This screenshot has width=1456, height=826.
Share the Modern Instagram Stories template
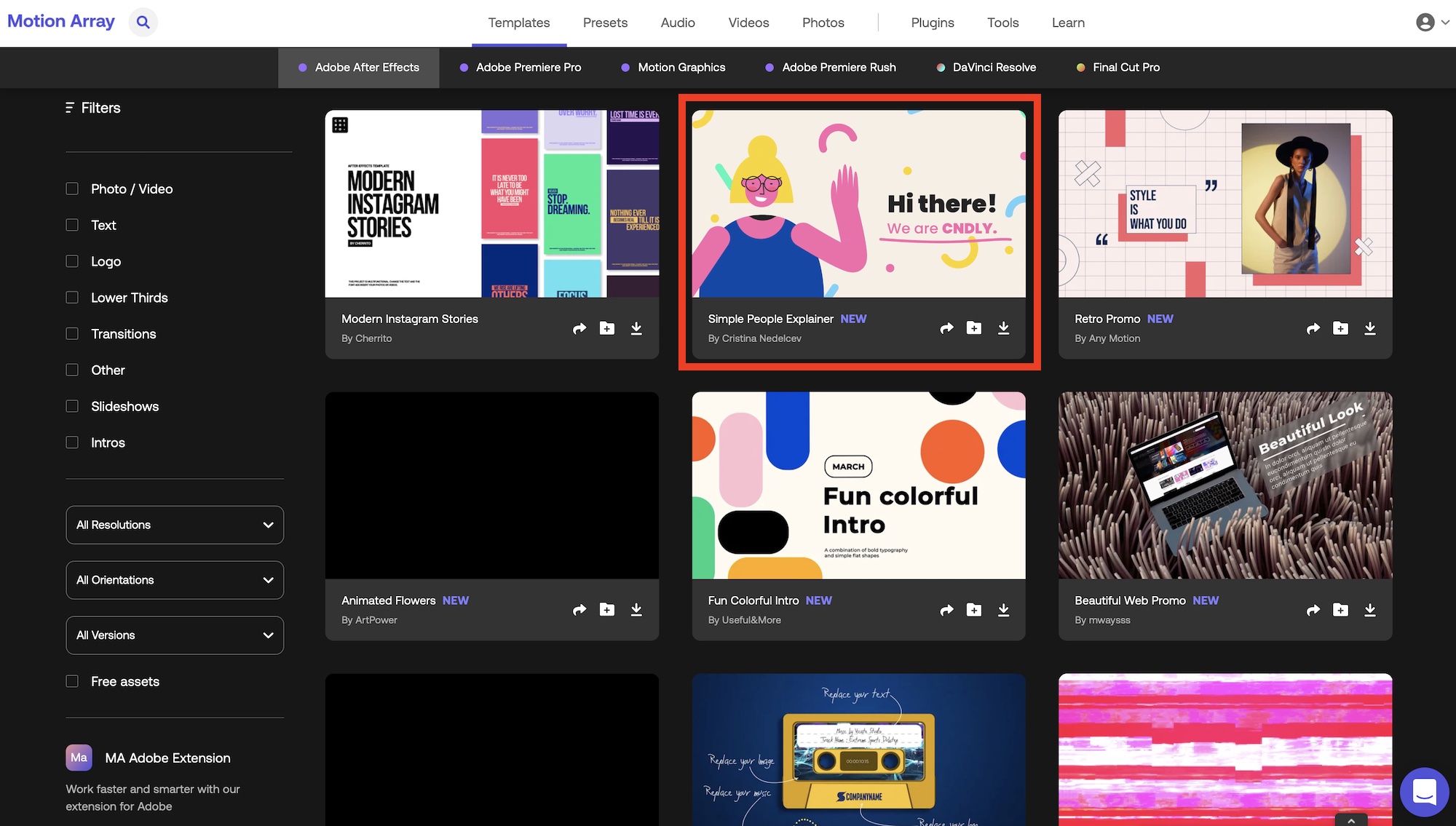pyautogui.click(x=579, y=328)
